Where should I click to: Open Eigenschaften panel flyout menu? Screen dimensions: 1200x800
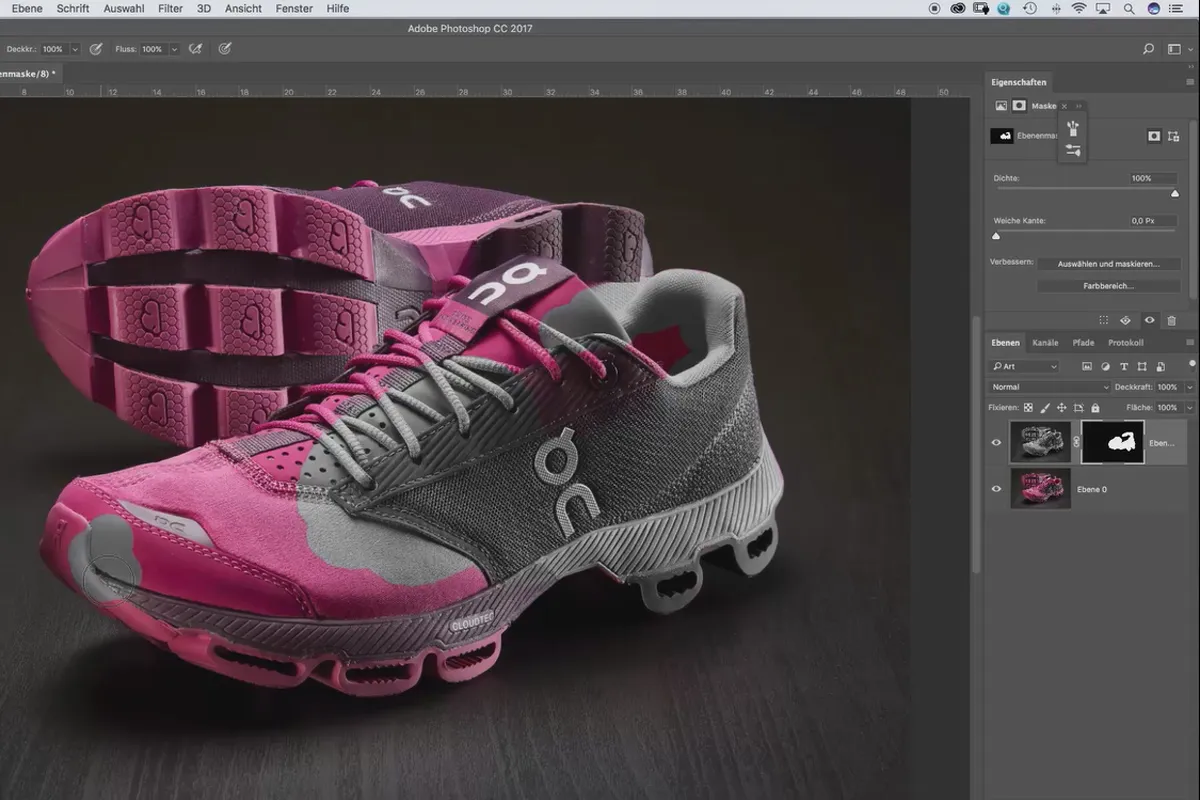click(1190, 82)
